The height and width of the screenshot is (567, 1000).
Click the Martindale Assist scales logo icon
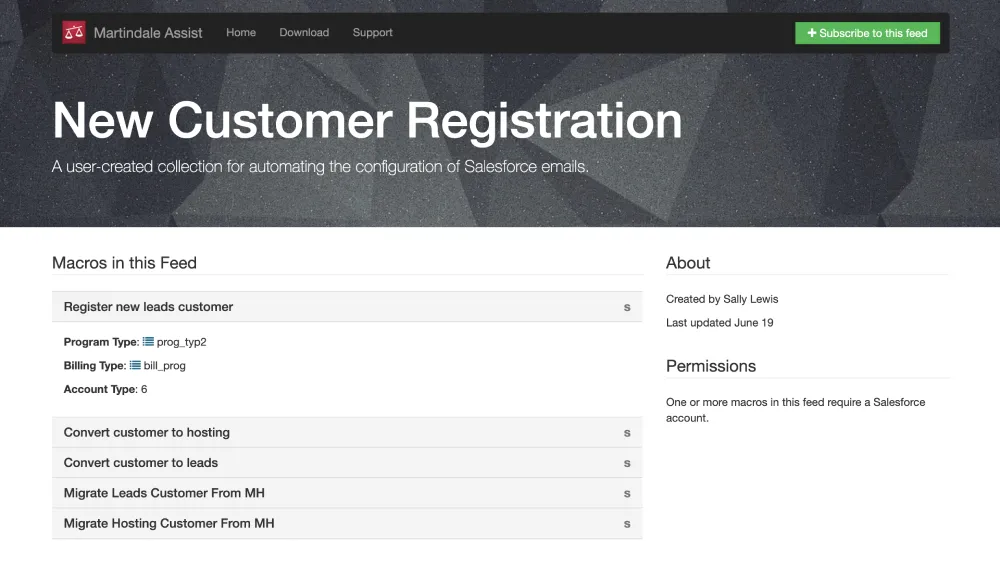(x=74, y=33)
